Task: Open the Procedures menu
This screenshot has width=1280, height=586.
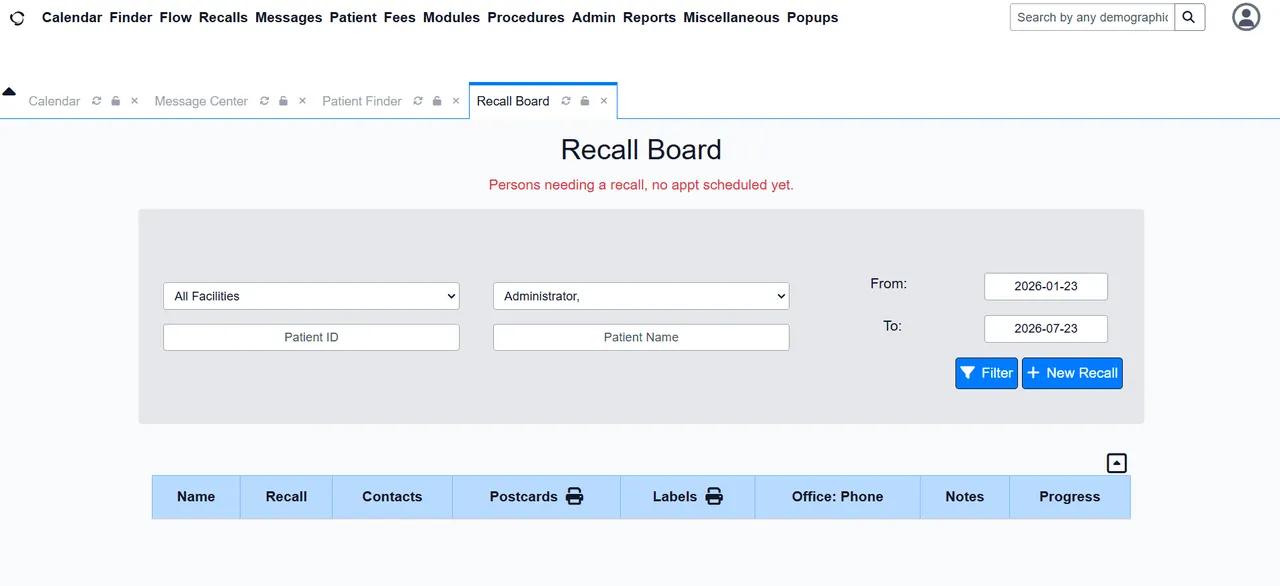Action: (x=526, y=17)
